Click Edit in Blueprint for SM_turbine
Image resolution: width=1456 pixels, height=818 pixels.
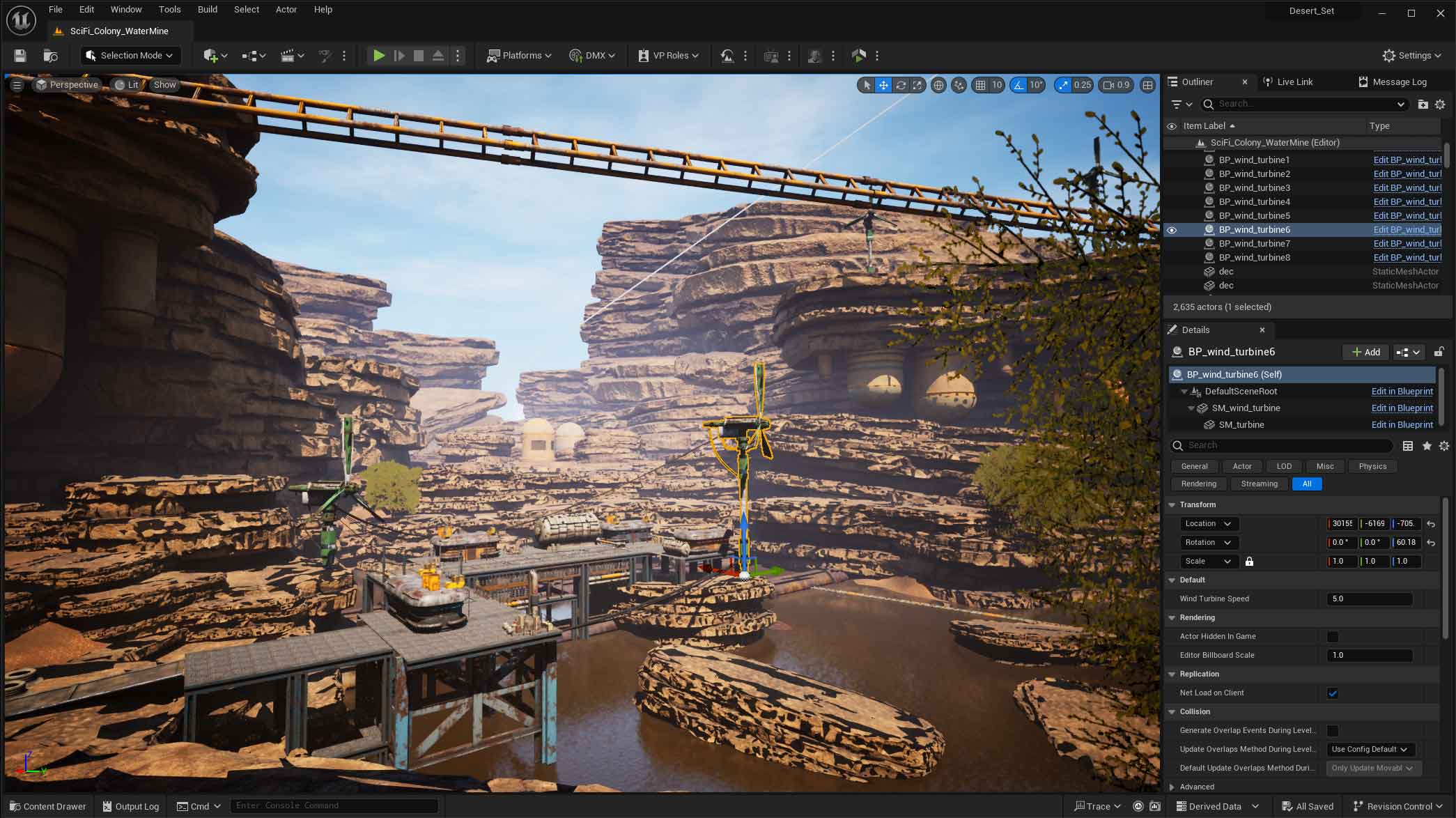pos(1402,424)
